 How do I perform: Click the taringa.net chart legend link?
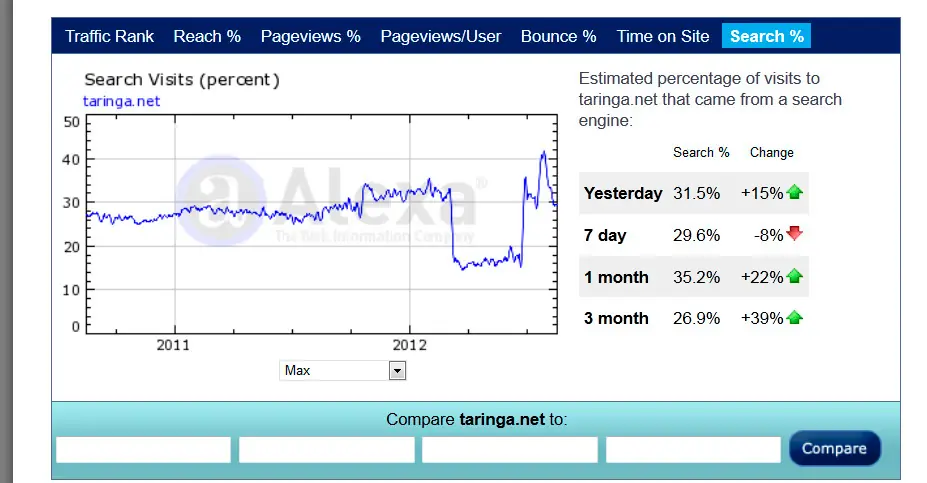tap(121, 101)
